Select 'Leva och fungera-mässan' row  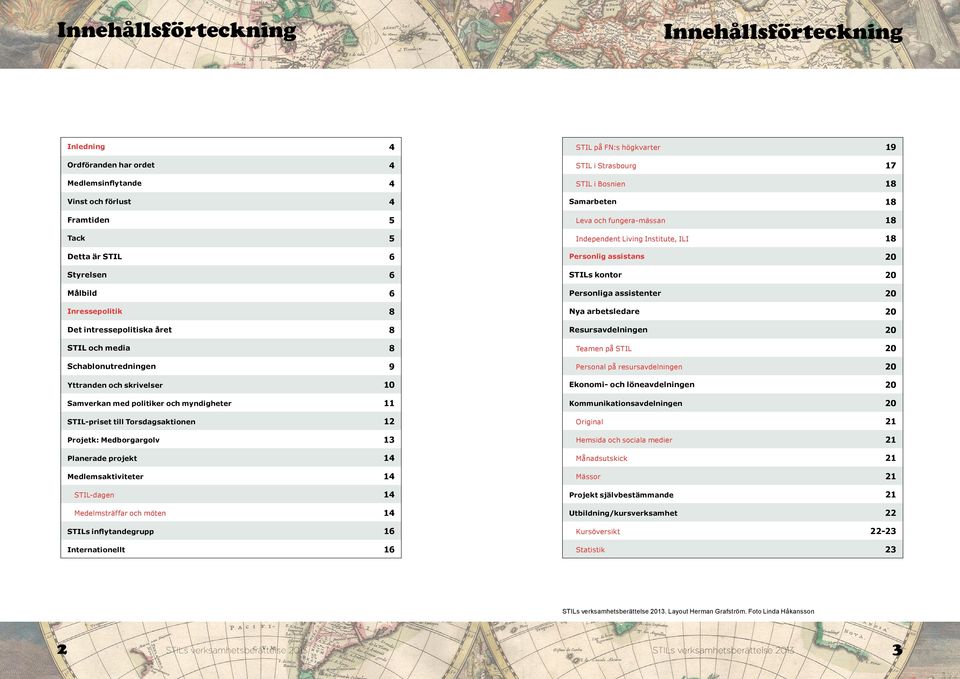click(x=733, y=220)
